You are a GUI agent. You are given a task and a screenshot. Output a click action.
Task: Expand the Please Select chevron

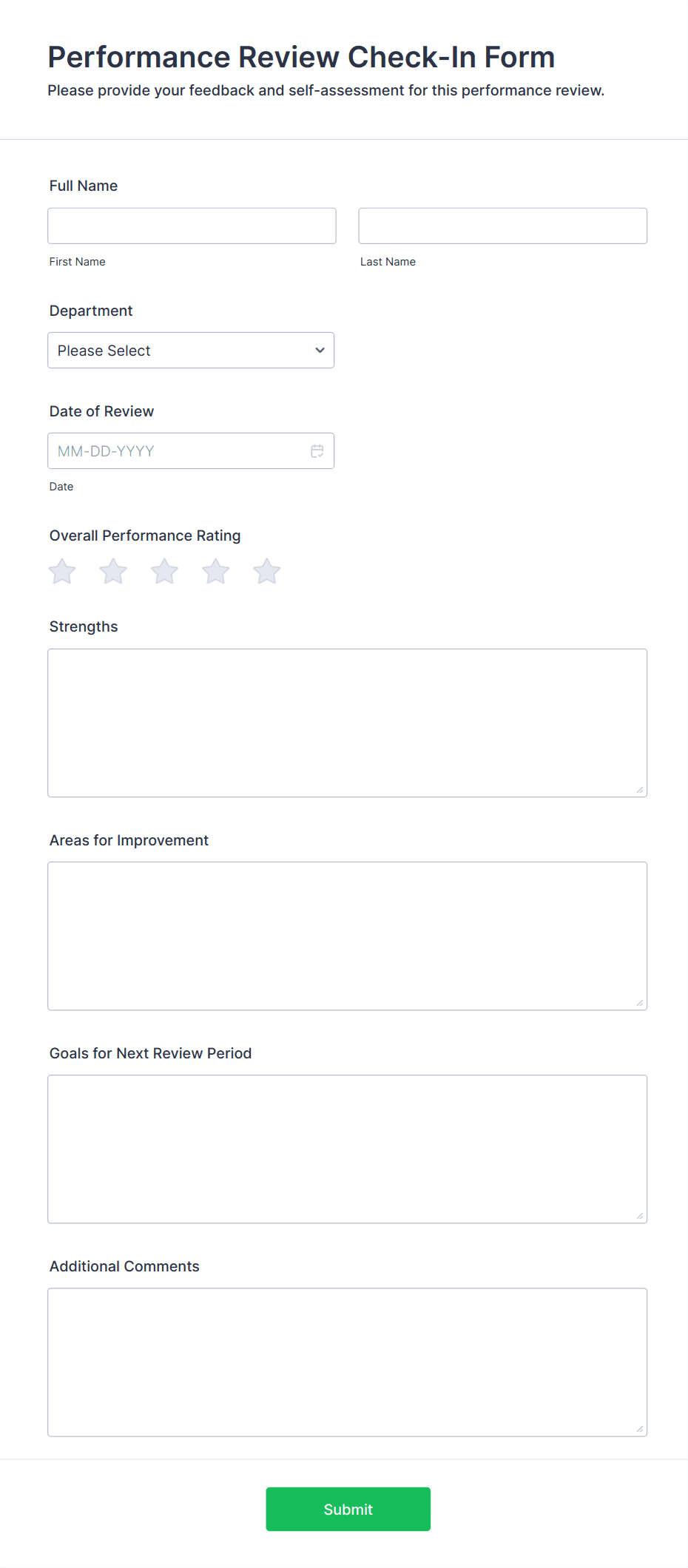point(319,350)
